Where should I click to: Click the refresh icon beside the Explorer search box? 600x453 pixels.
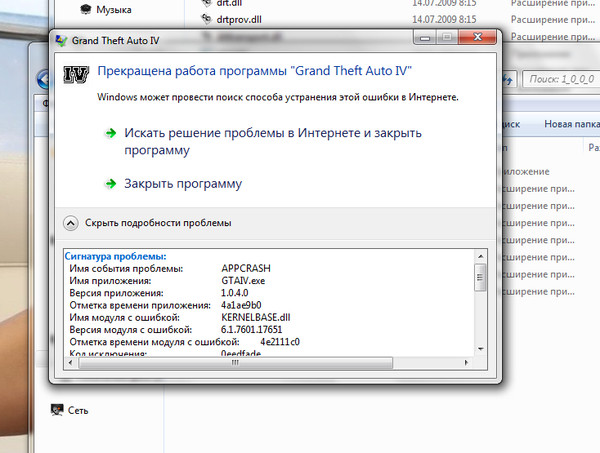508,80
